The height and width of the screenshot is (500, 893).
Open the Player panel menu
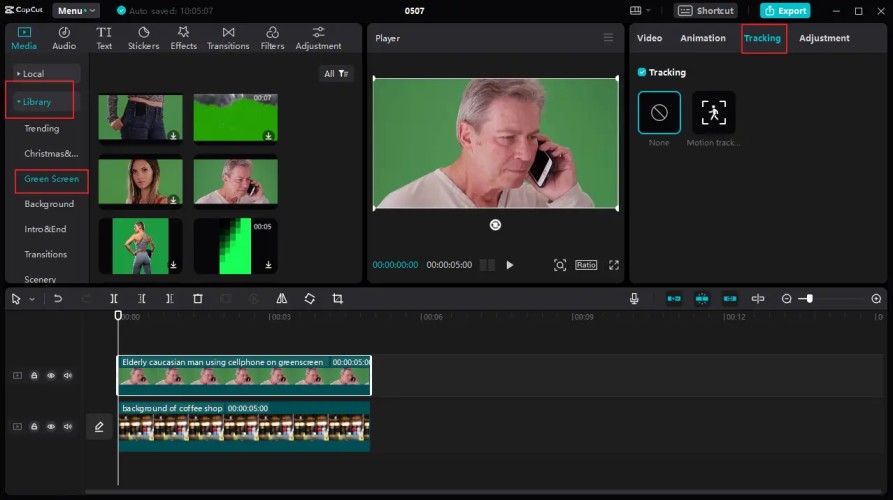(x=608, y=38)
